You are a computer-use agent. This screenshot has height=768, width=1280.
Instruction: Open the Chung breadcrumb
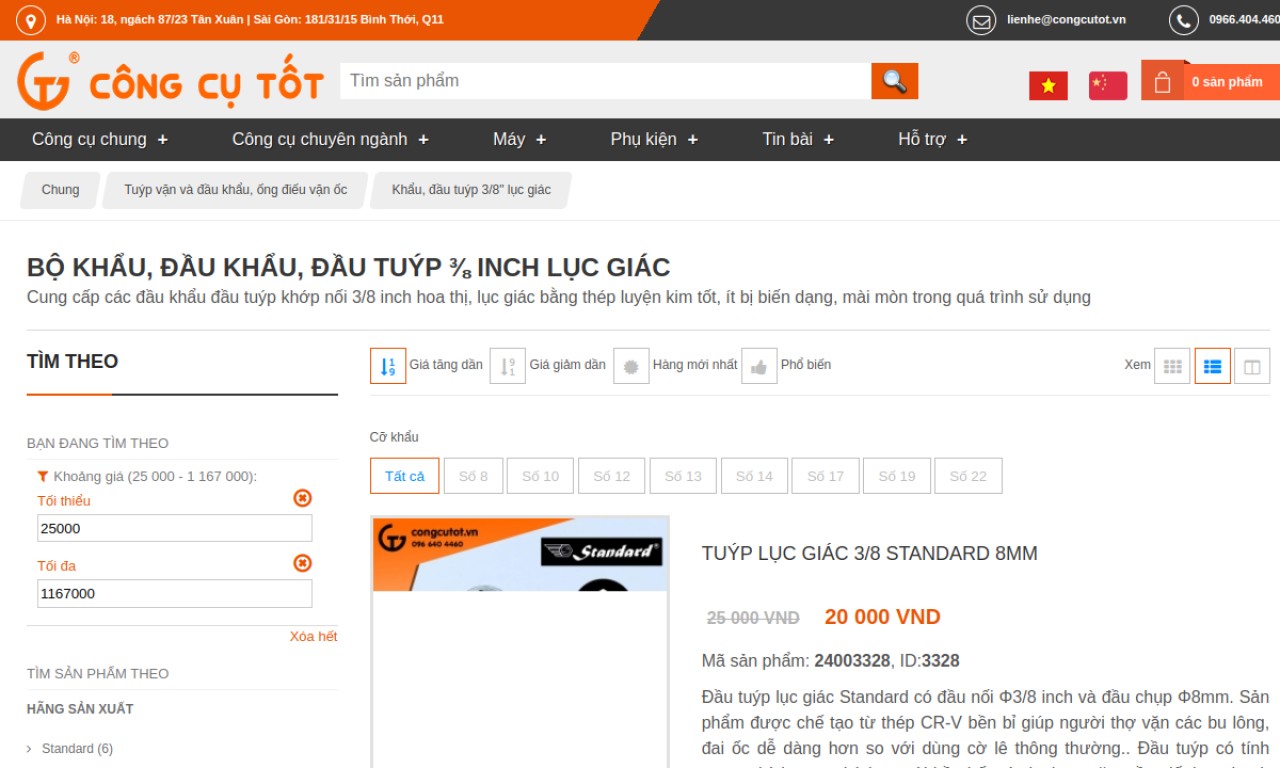(x=60, y=190)
